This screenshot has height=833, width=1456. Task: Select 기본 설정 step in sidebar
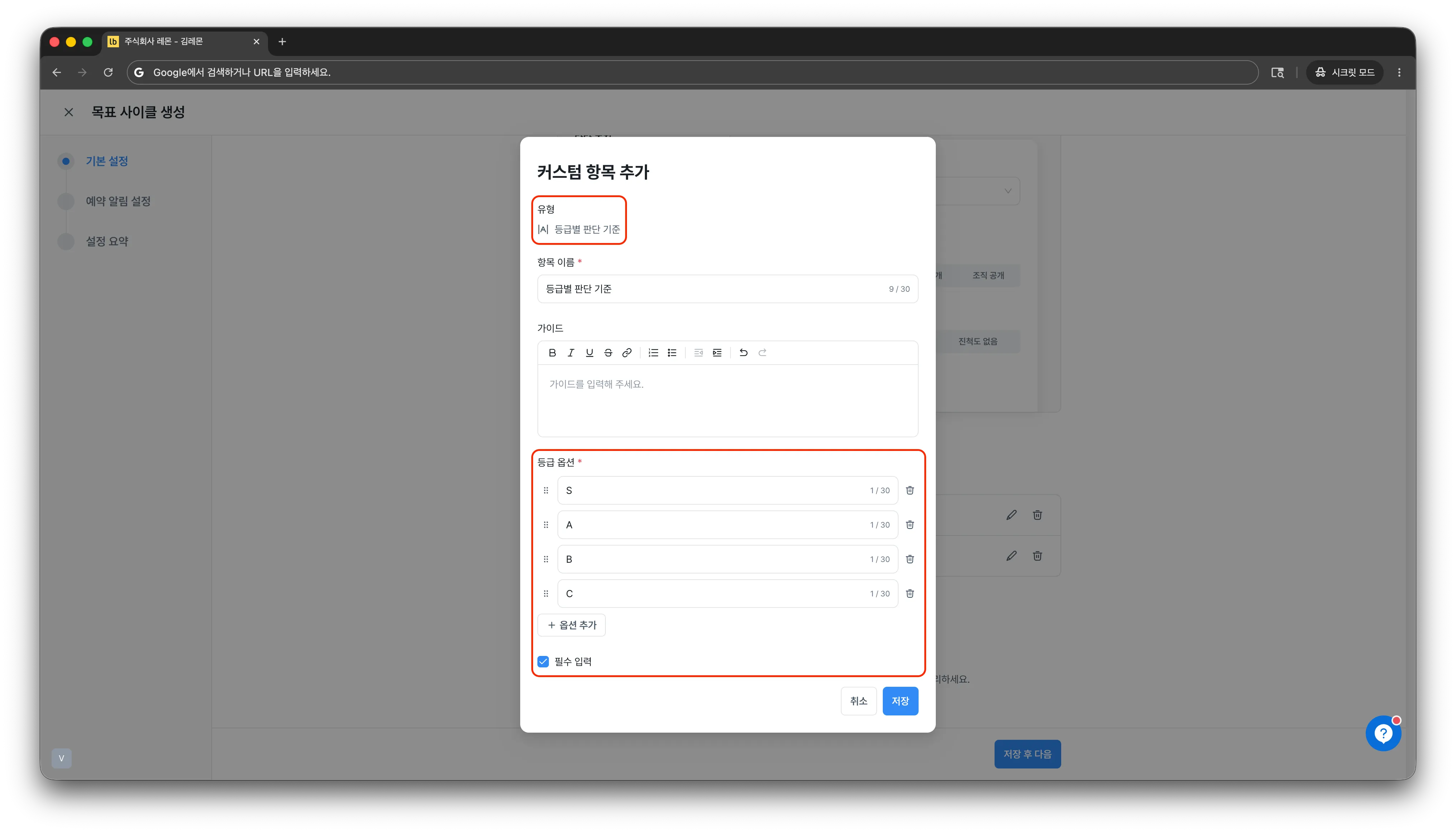(x=107, y=161)
